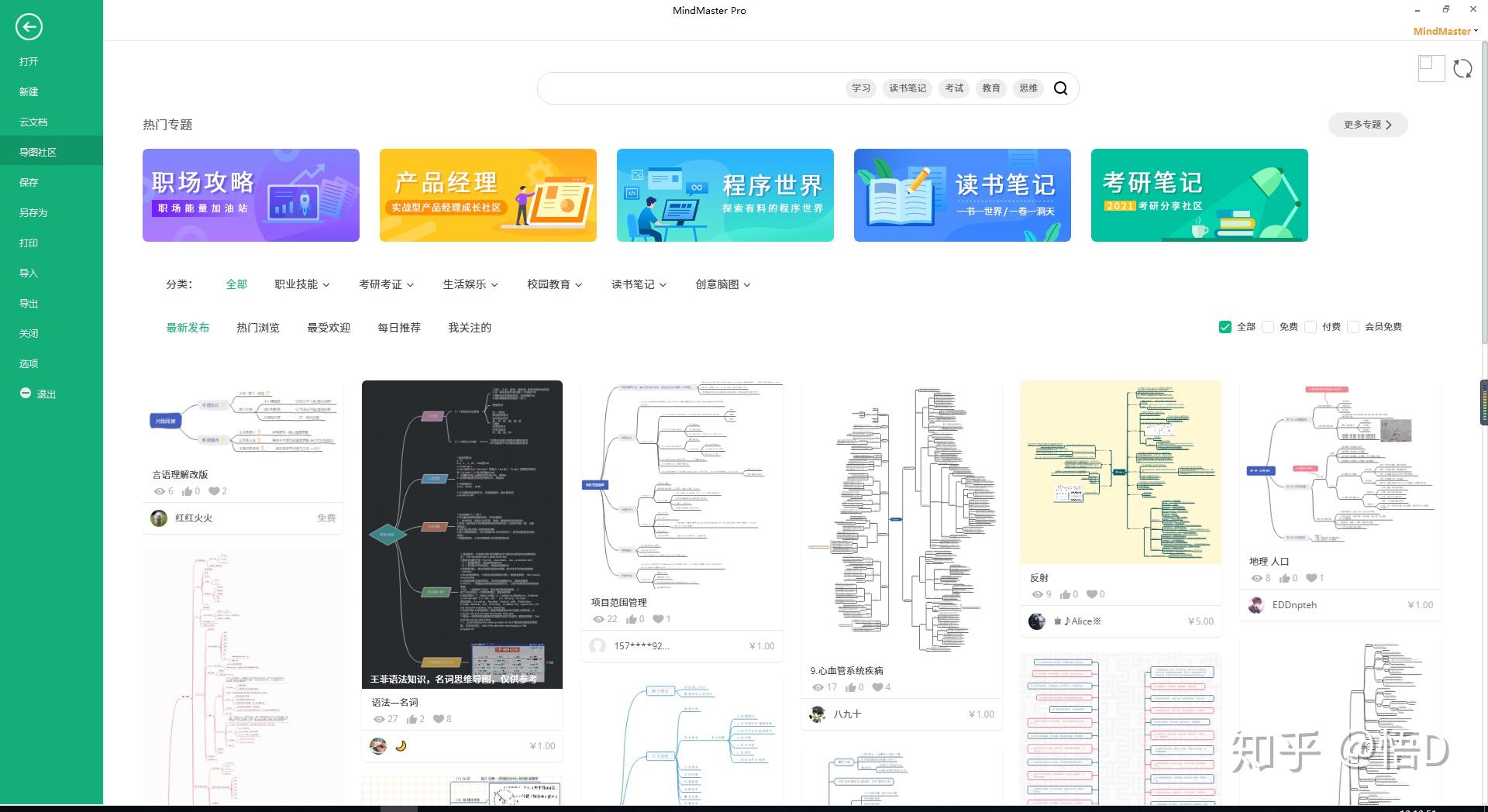Like the 语法—名词 map thumbs-up
The width and height of the screenshot is (1488, 812).
click(412, 719)
